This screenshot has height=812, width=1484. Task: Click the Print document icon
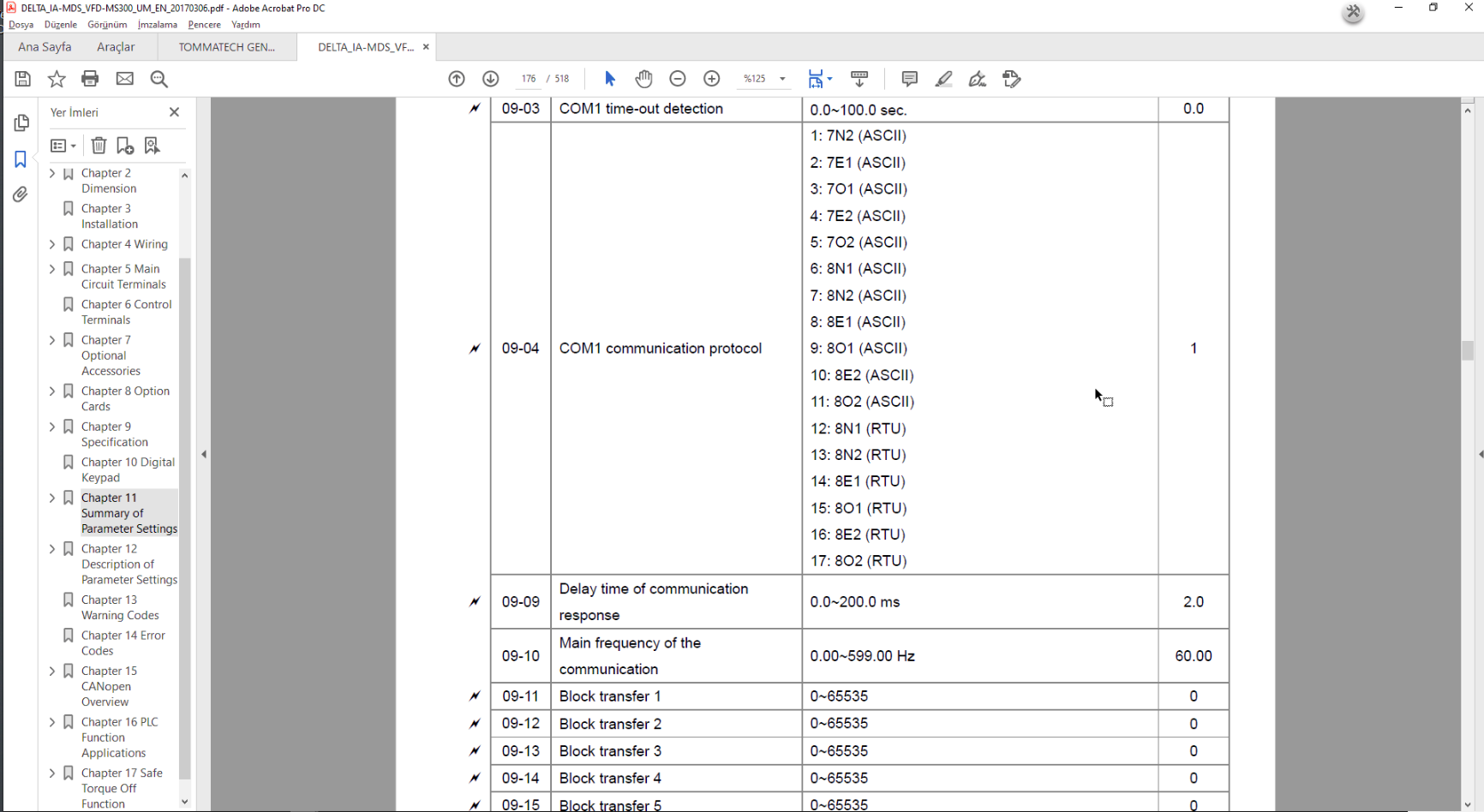[90, 79]
